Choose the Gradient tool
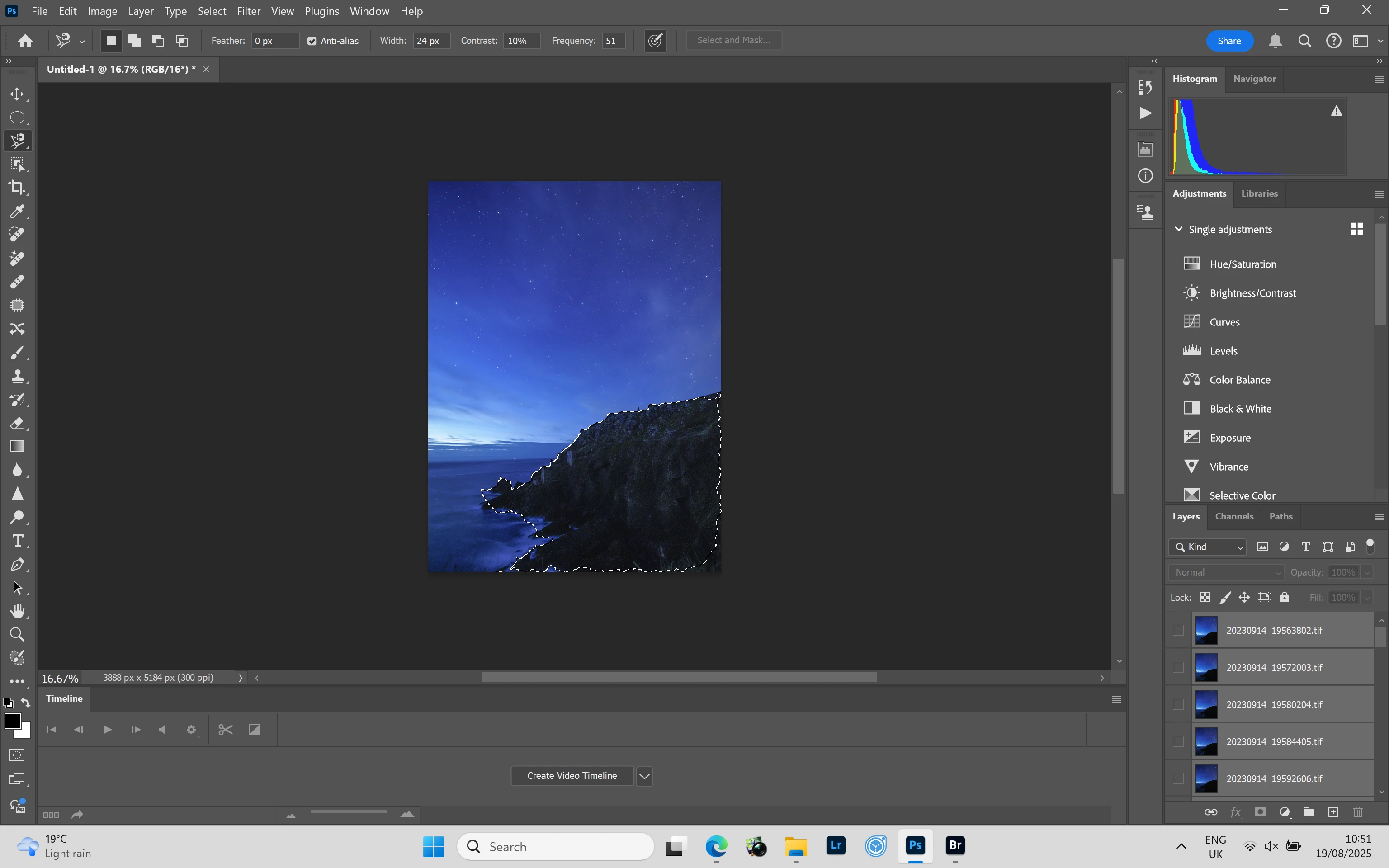 coord(17,447)
